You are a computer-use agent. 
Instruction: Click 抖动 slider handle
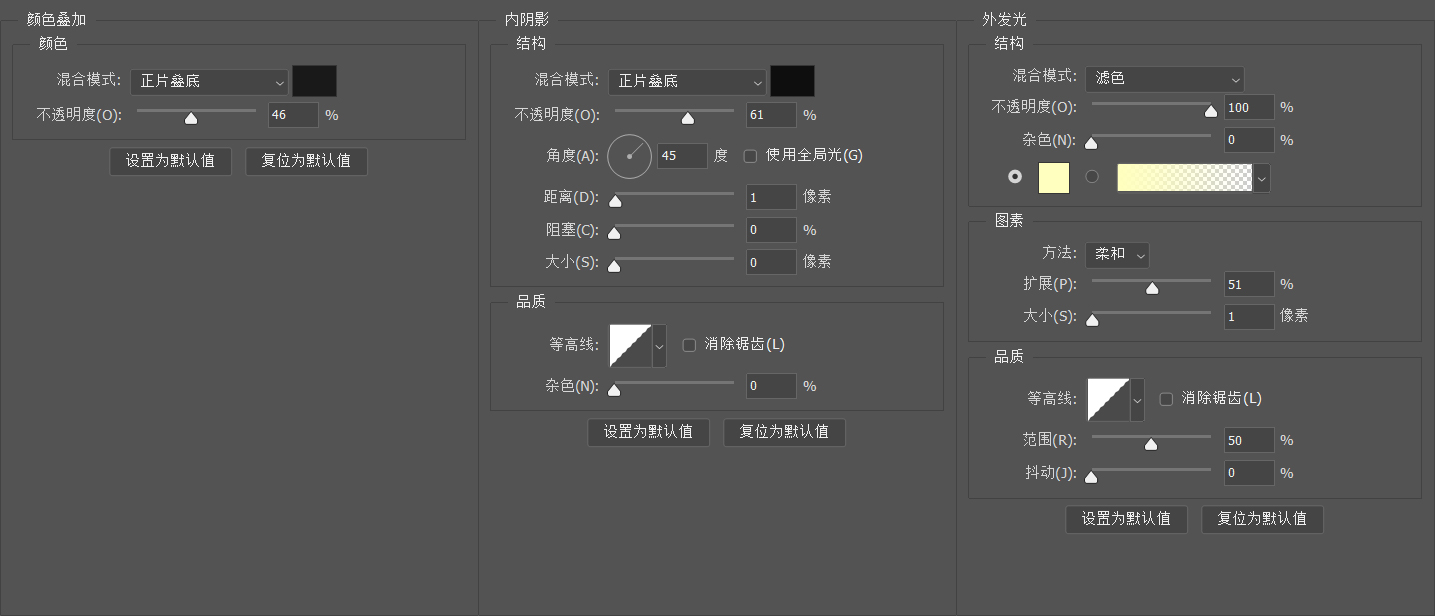(x=1092, y=477)
